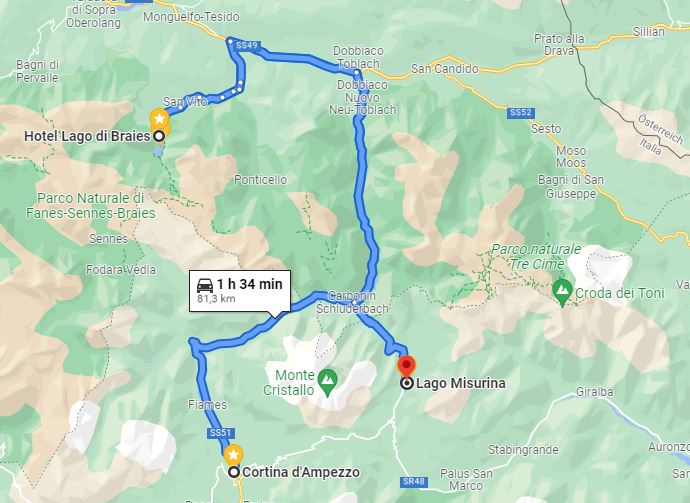Click the Carbonin Schluderbach junction label
The height and width of the screenshot is (503, 690).
point(352,302)
